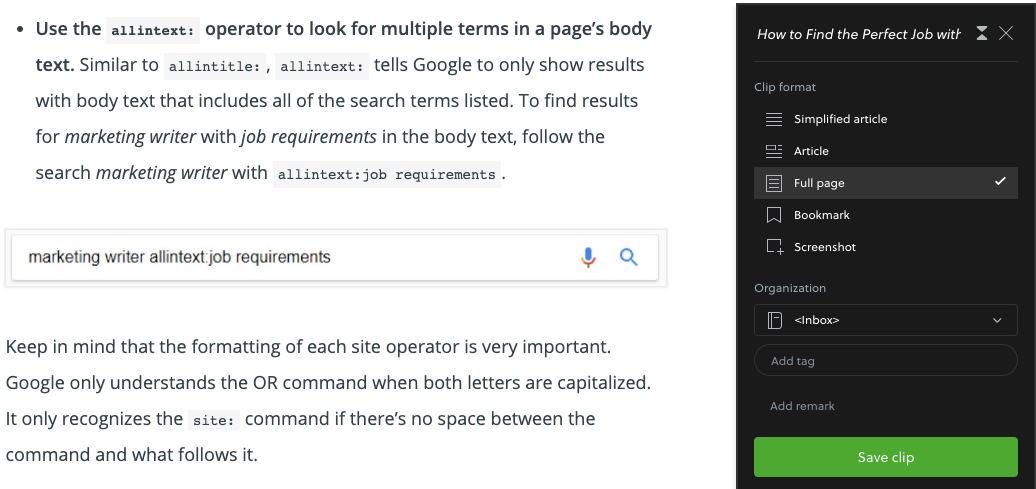This screenshot has height=489, width=1036.
Task: Click the Article format icon
Action: [x=773, y=151]
